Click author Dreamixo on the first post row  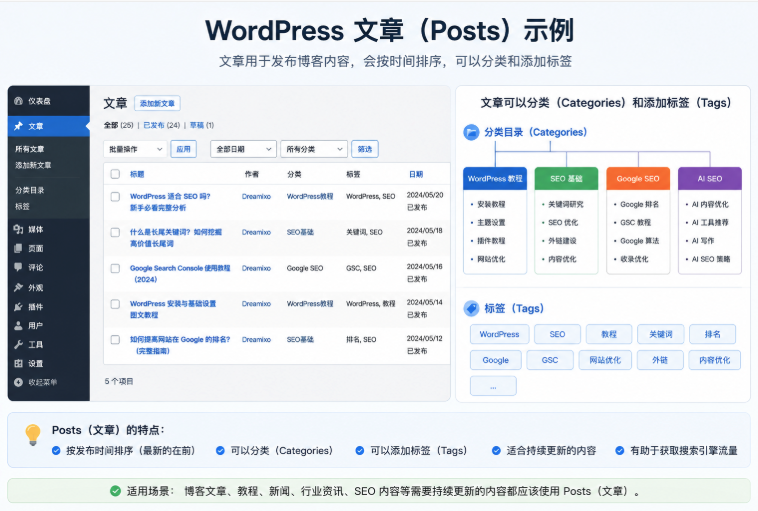click(x=256, y=196)
